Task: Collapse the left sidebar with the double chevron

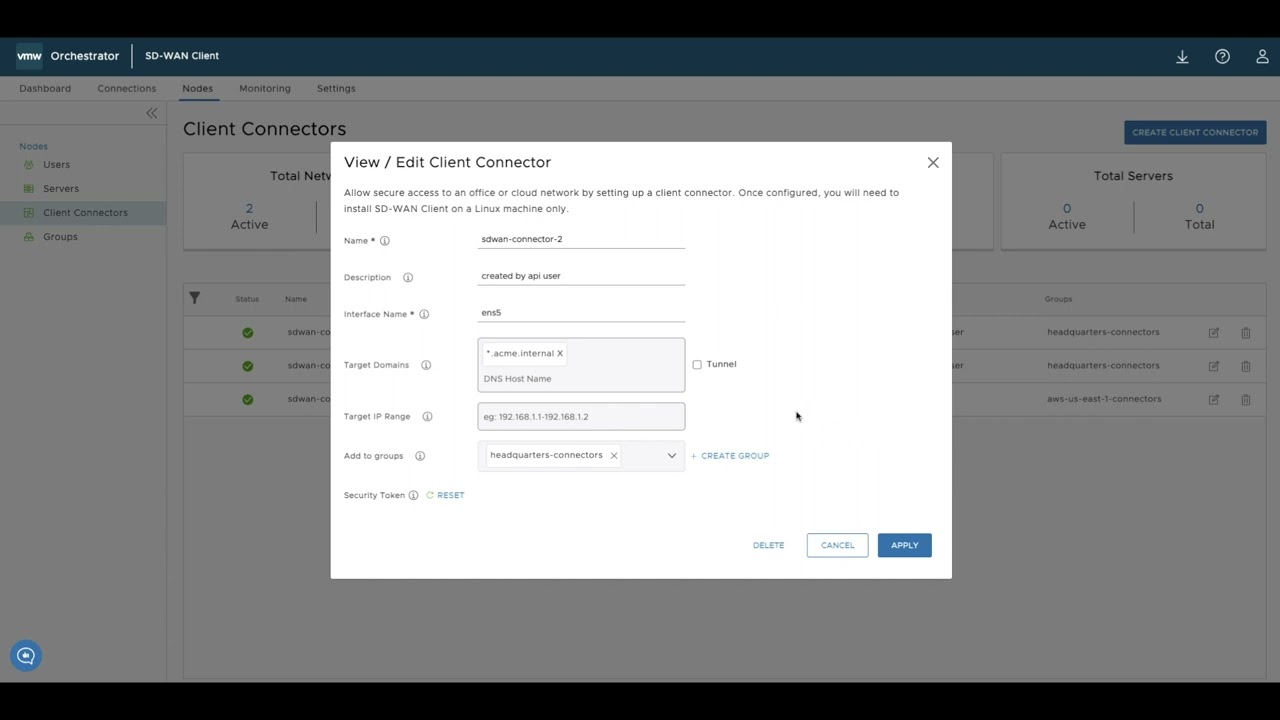Action: [x=152, y=113]
